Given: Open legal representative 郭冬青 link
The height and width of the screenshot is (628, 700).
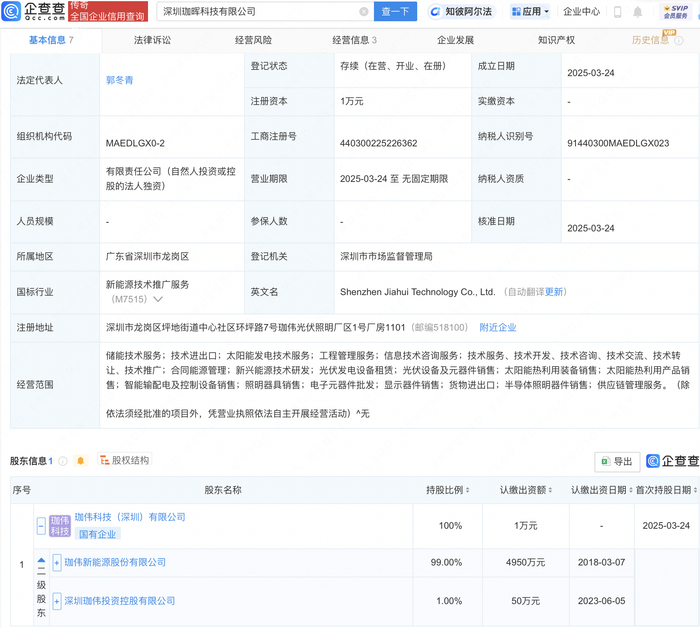Looking at the screenshot, I should click(120, 80).
